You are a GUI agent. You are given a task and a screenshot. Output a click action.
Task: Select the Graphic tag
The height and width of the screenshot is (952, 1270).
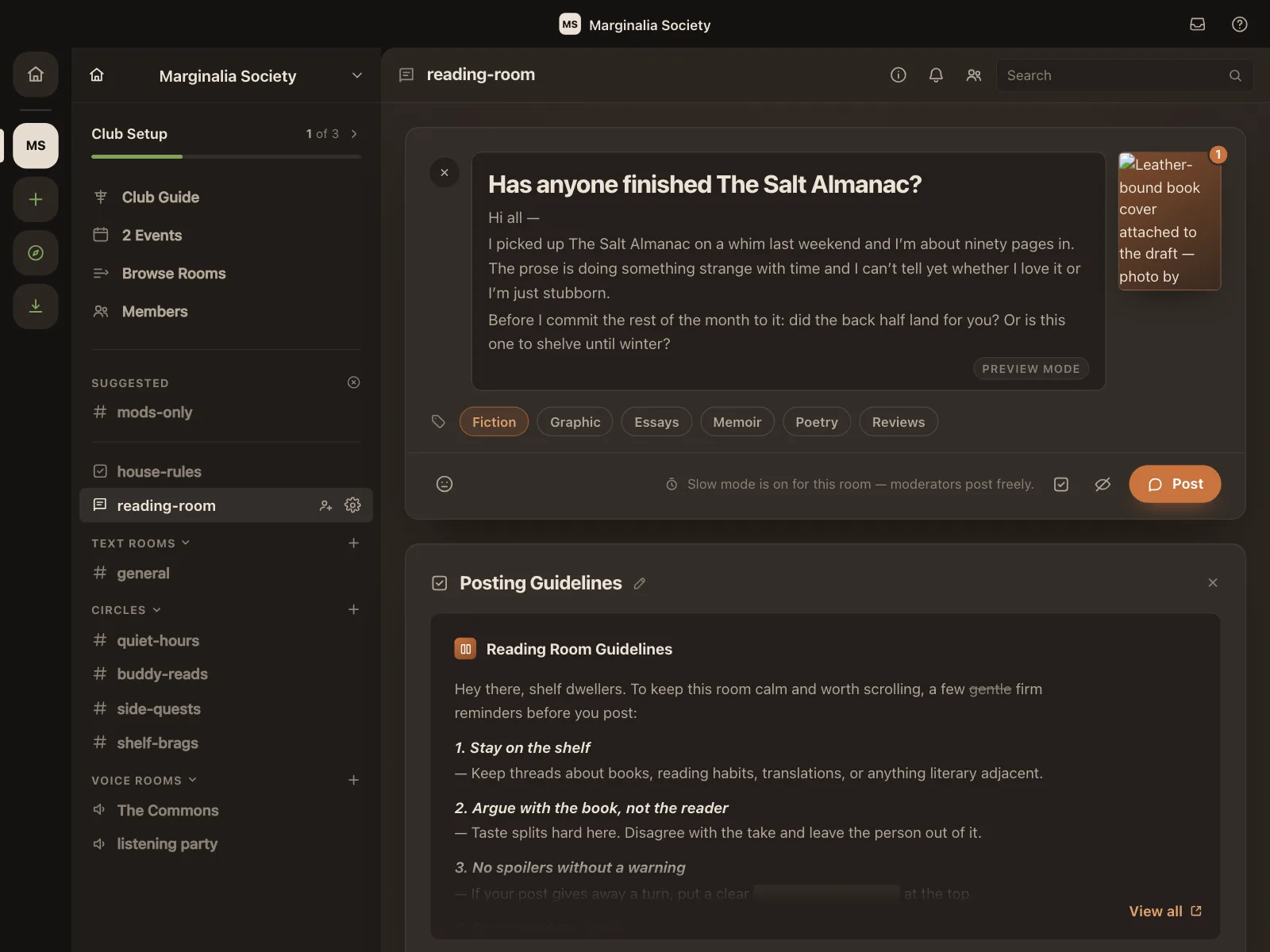pyautogui.click(x=575, y=422)
